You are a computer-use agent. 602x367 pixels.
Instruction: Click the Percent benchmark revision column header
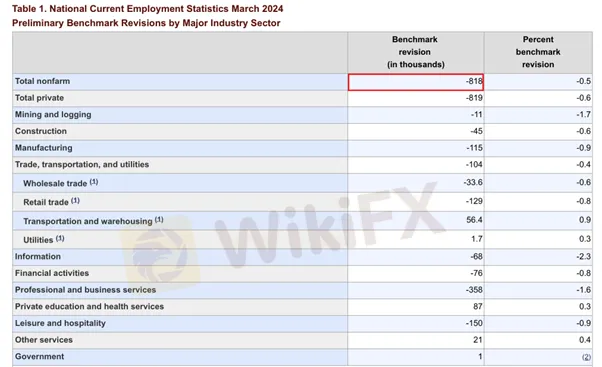[538, 52]
